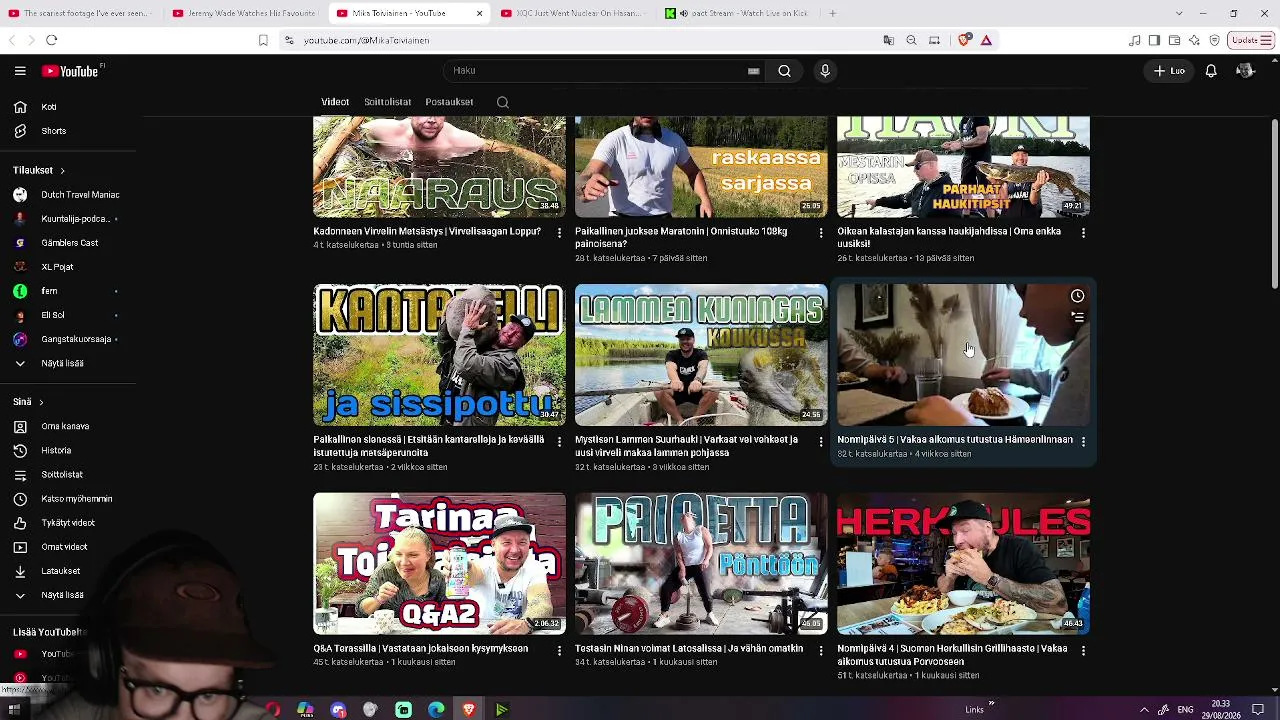Open the account avatar menu
This screenshot has height=720, width=1280.
pos(1245,71)
